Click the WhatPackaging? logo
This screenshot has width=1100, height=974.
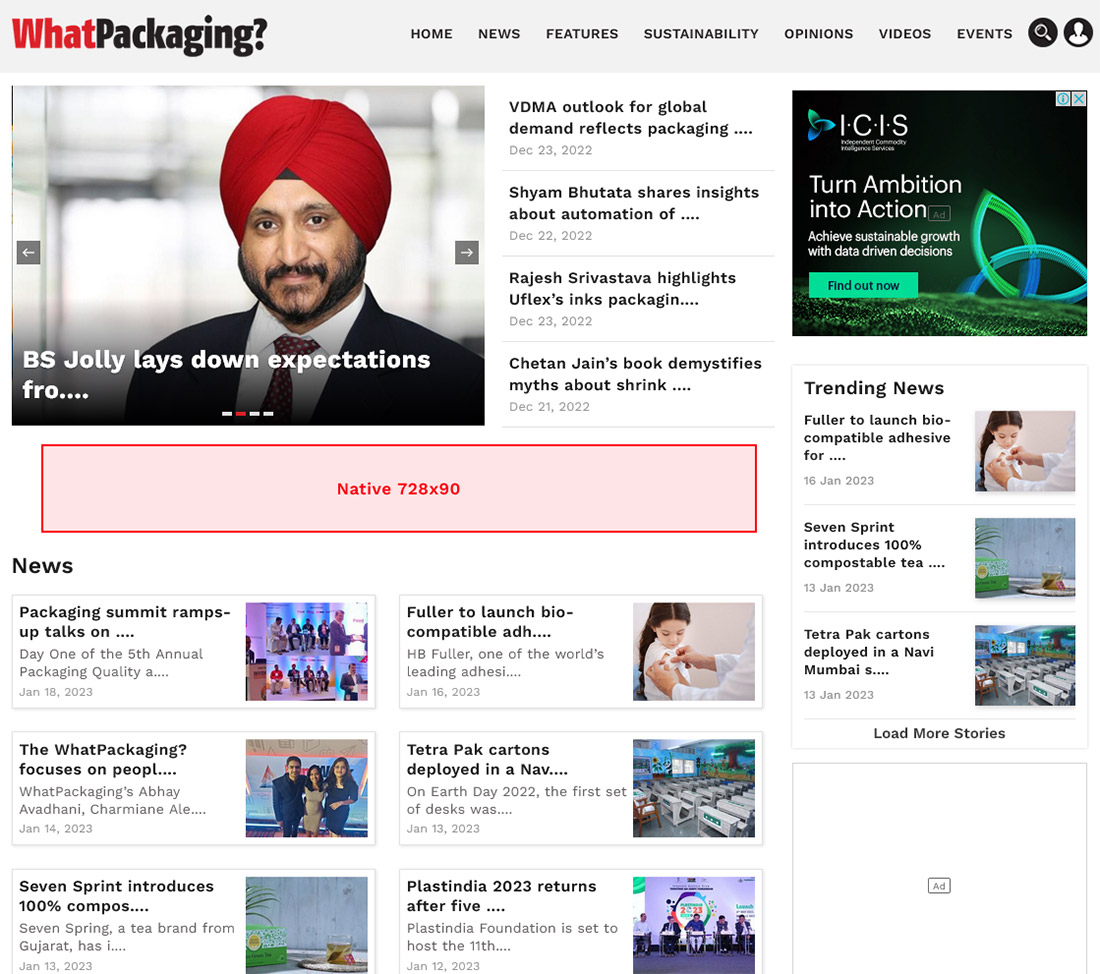(139, 34)
